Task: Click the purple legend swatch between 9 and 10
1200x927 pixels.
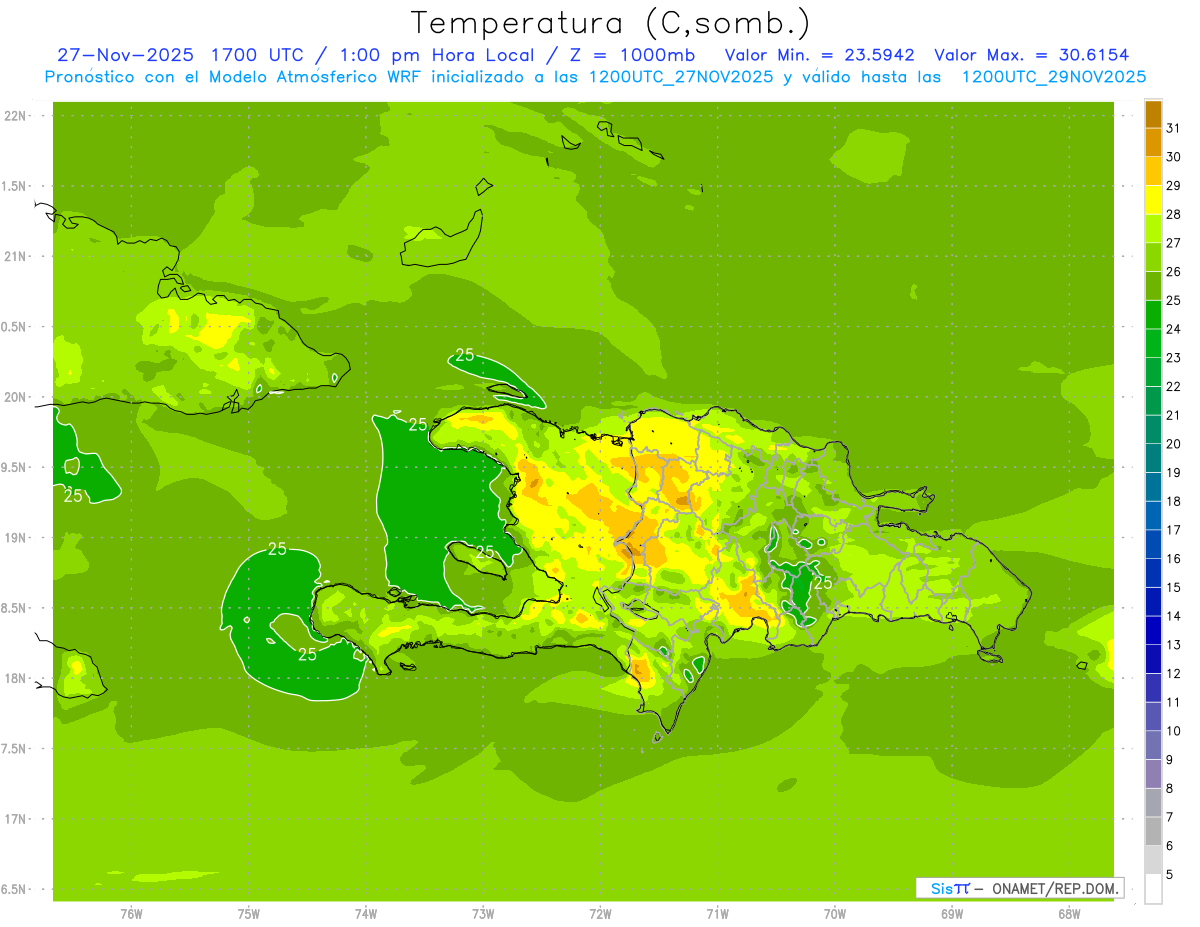Action: [1153, 745]
